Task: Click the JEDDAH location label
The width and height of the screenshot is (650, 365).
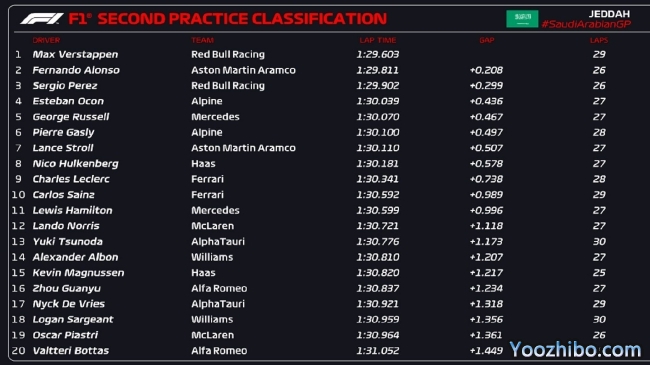Action: (x=609, y=14)
